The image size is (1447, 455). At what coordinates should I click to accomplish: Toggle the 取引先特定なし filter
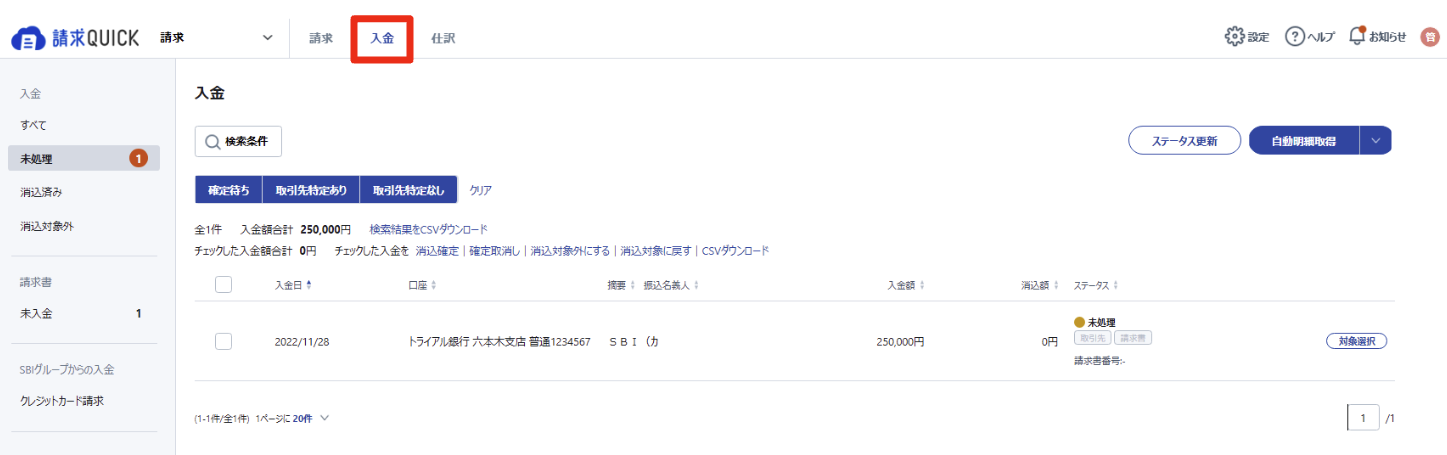point(408,189)
